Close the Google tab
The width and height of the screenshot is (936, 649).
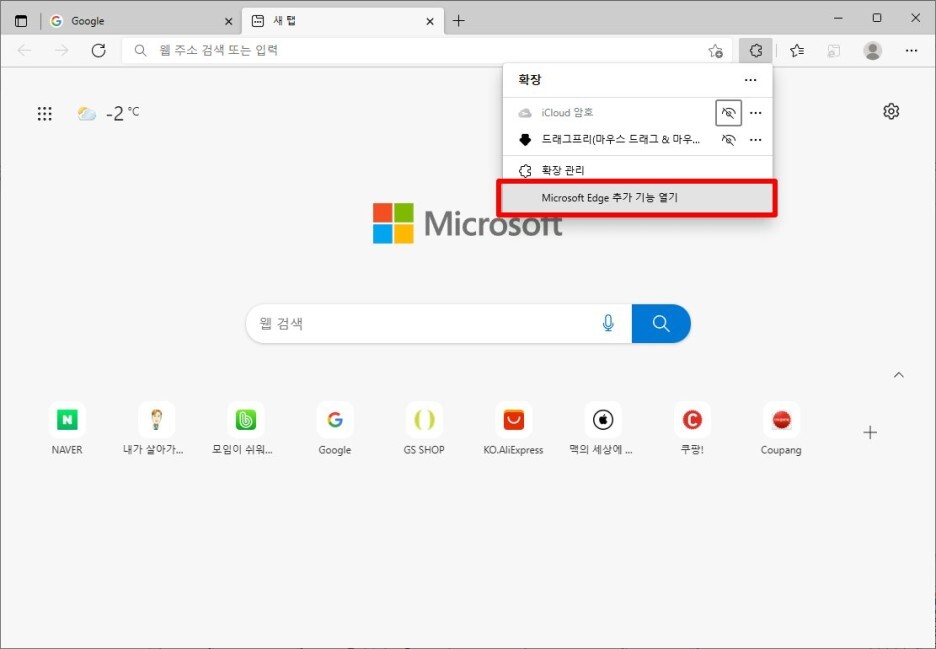coord(229,21)
